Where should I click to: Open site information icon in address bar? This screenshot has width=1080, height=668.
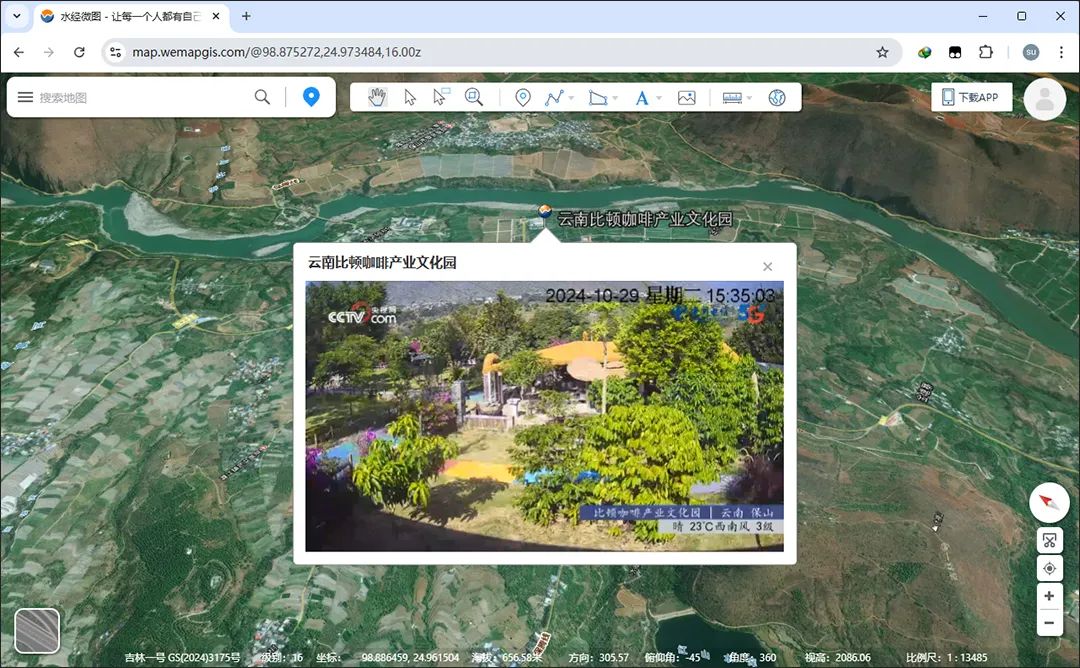[x=115, y=52]
